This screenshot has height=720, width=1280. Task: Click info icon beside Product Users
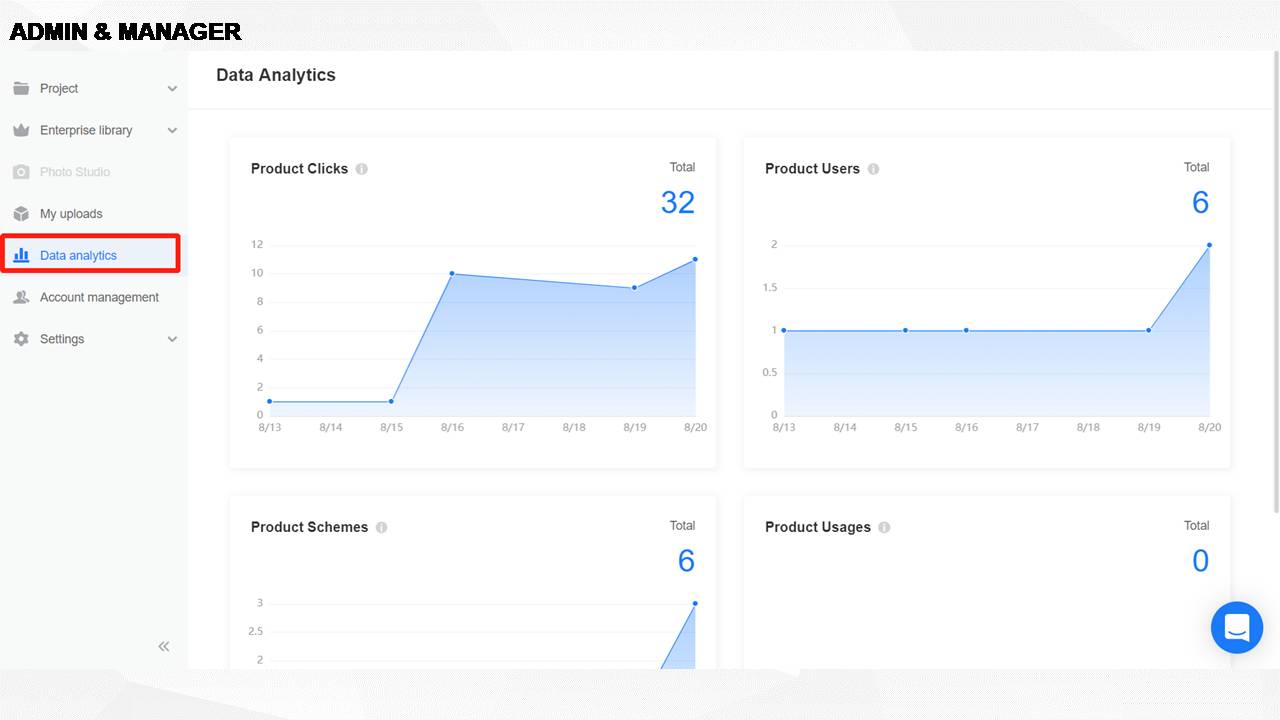tap(873, 169)
